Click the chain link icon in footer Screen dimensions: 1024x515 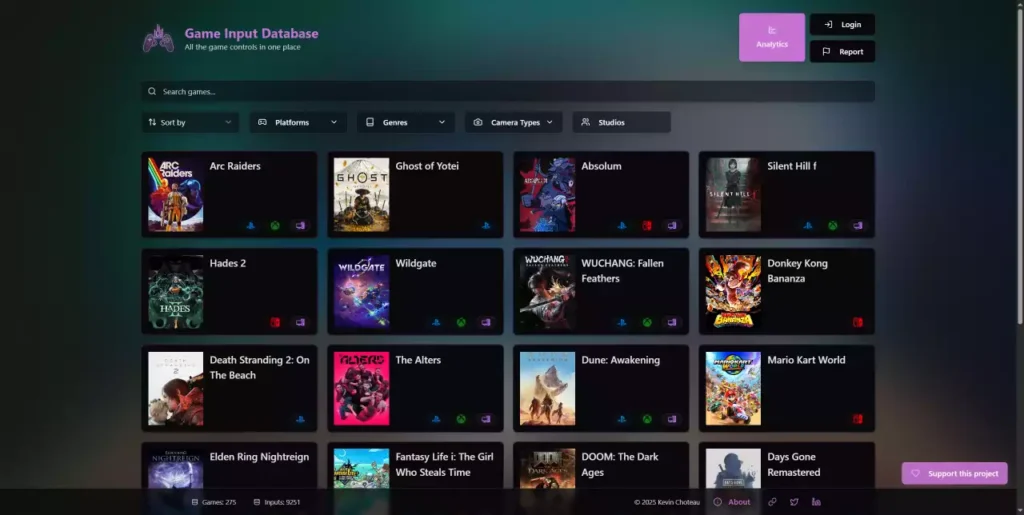(772, 502)
